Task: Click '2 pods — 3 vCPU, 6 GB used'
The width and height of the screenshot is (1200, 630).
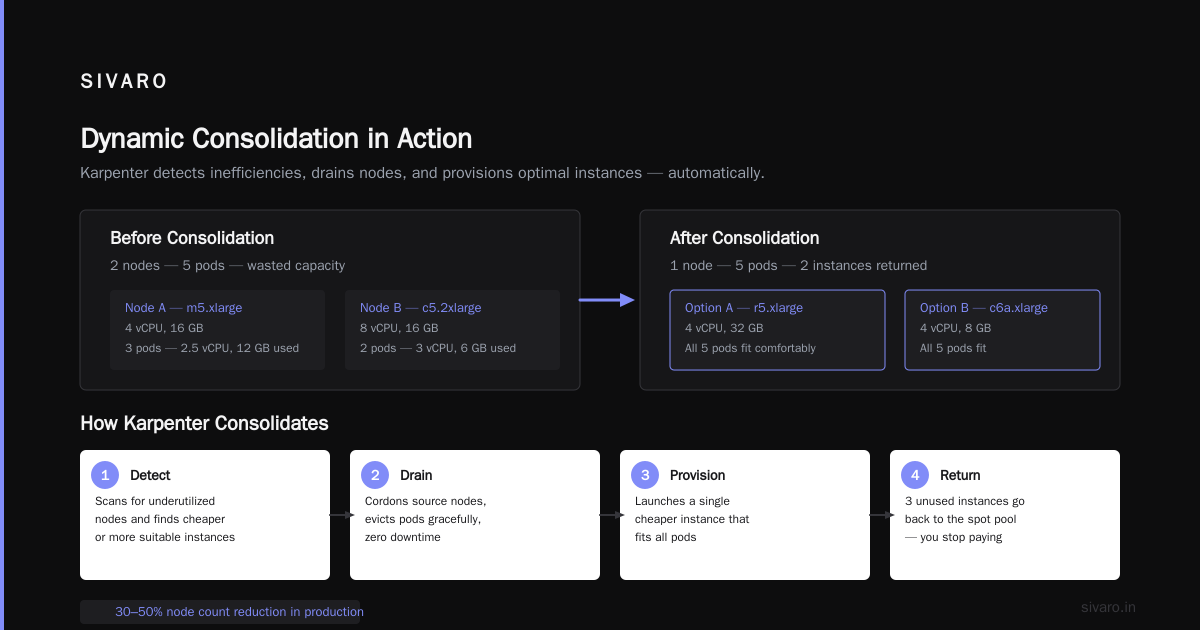Action: [x=438, y=348]
